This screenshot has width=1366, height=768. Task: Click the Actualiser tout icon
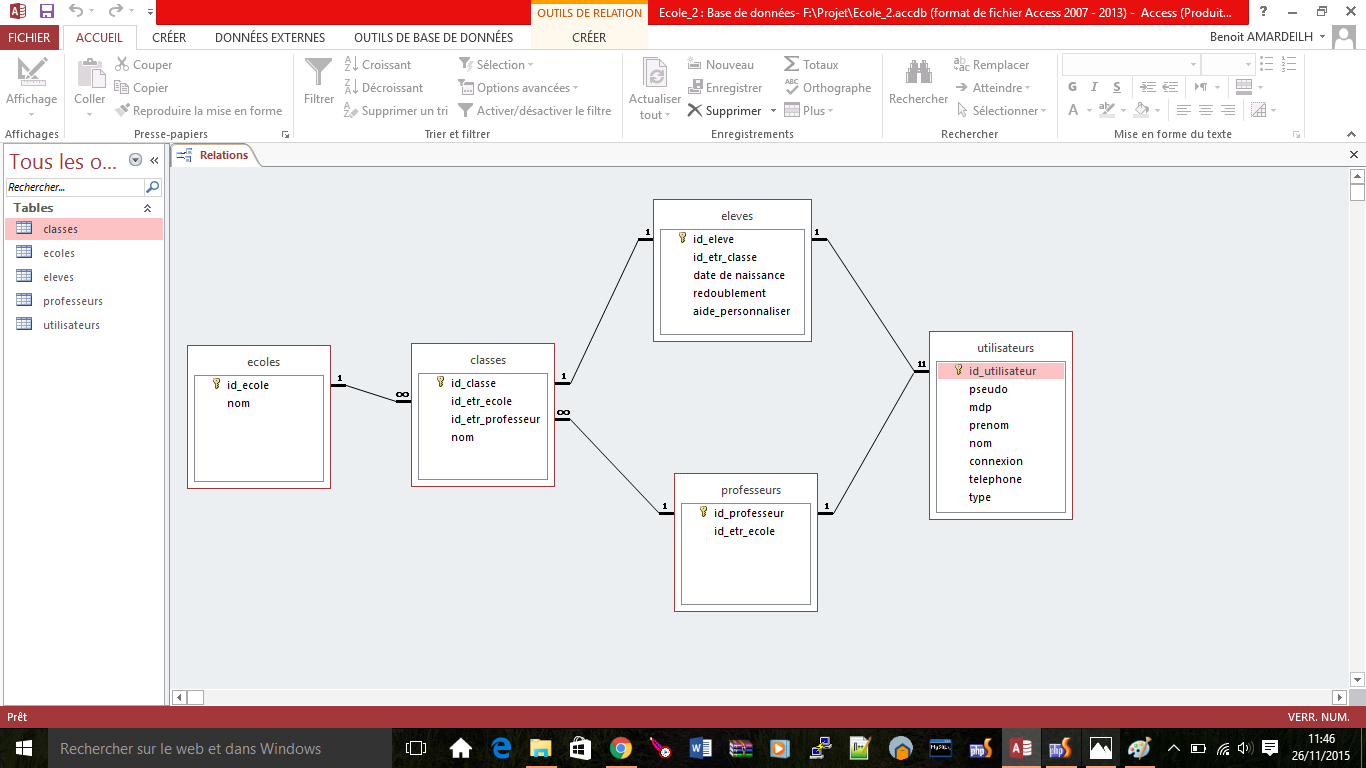click(654, 74)
